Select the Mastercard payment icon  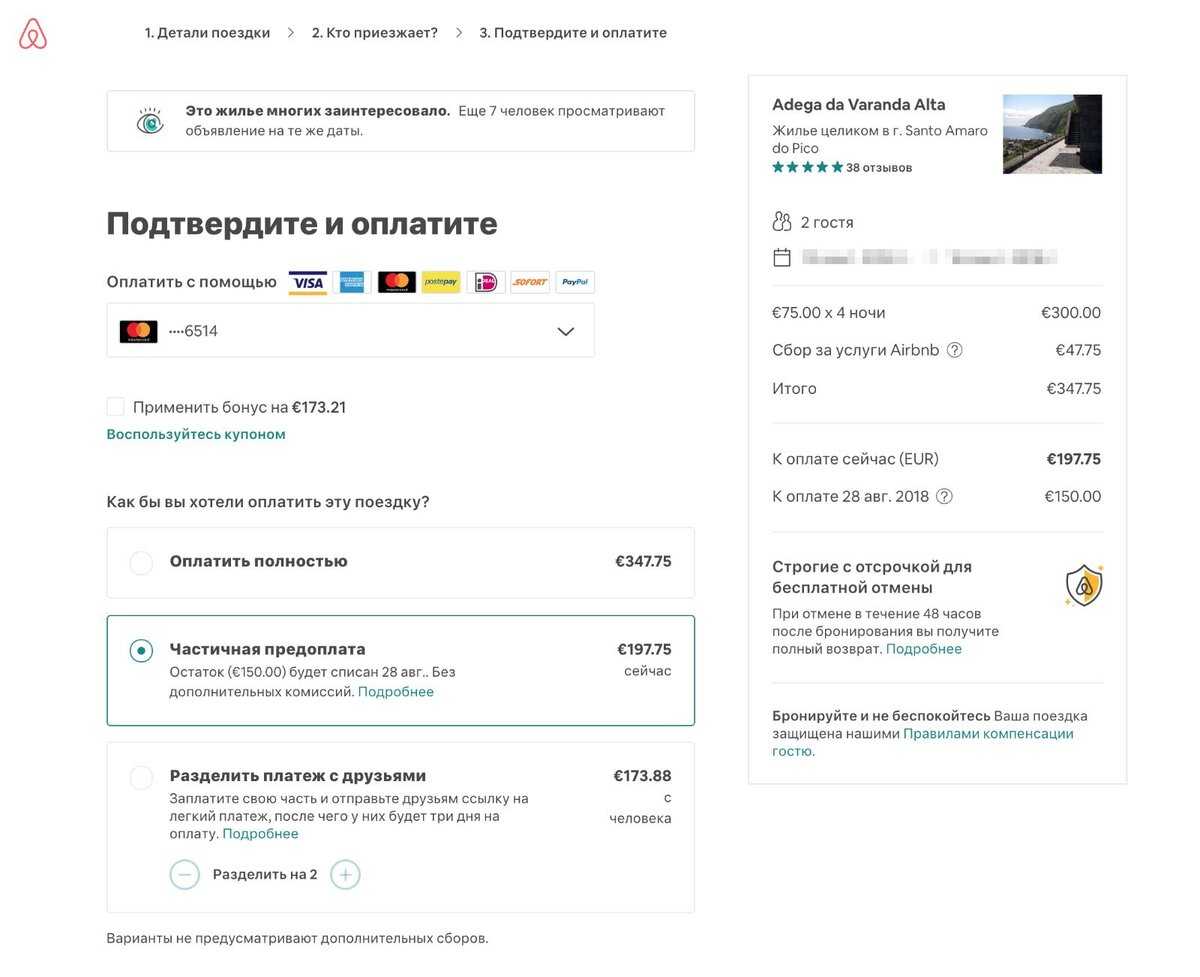tap(396, 282)
